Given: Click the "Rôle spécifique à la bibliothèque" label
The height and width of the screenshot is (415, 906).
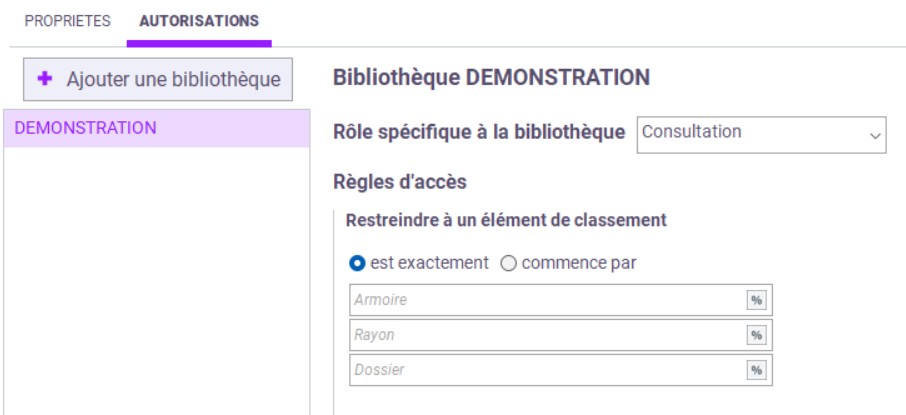Looking at the screenshot, I should point(479,132).
